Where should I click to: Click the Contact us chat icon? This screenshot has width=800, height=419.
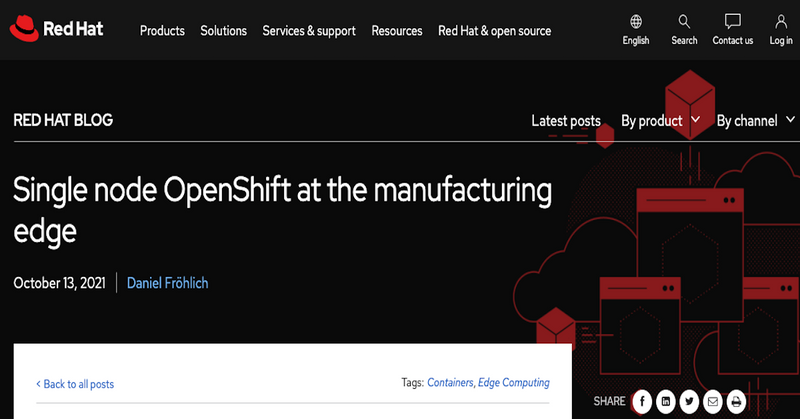pos(733,21)
